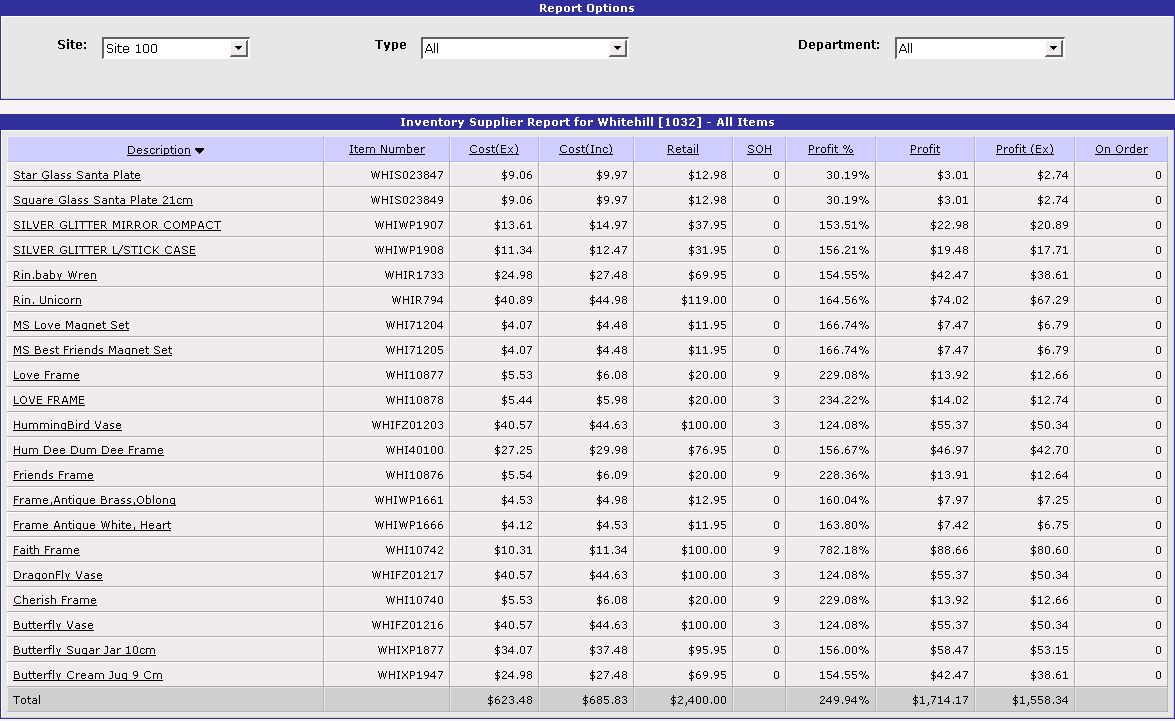Sort table by Cost(Ex) header

pyautogui.click(x=494, y=149)
